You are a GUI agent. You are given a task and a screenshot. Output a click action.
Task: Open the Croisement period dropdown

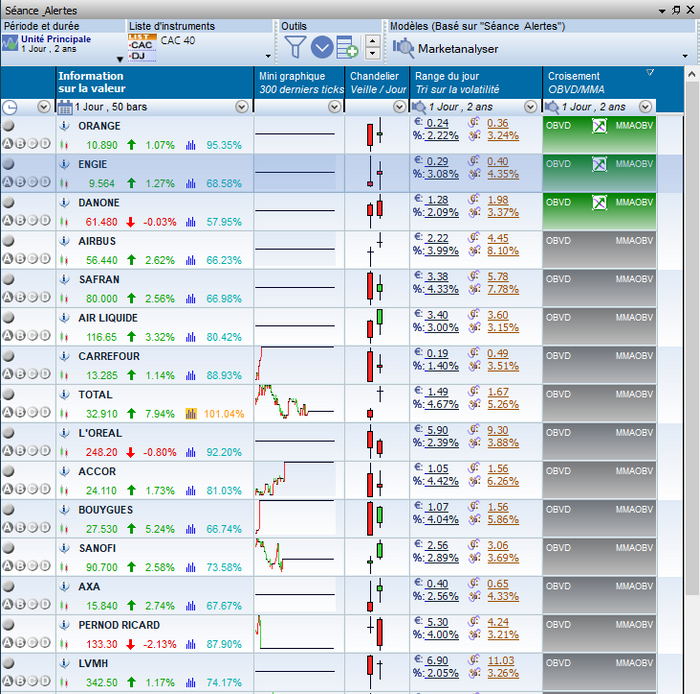pyautogui.click(x=645, y=107)
